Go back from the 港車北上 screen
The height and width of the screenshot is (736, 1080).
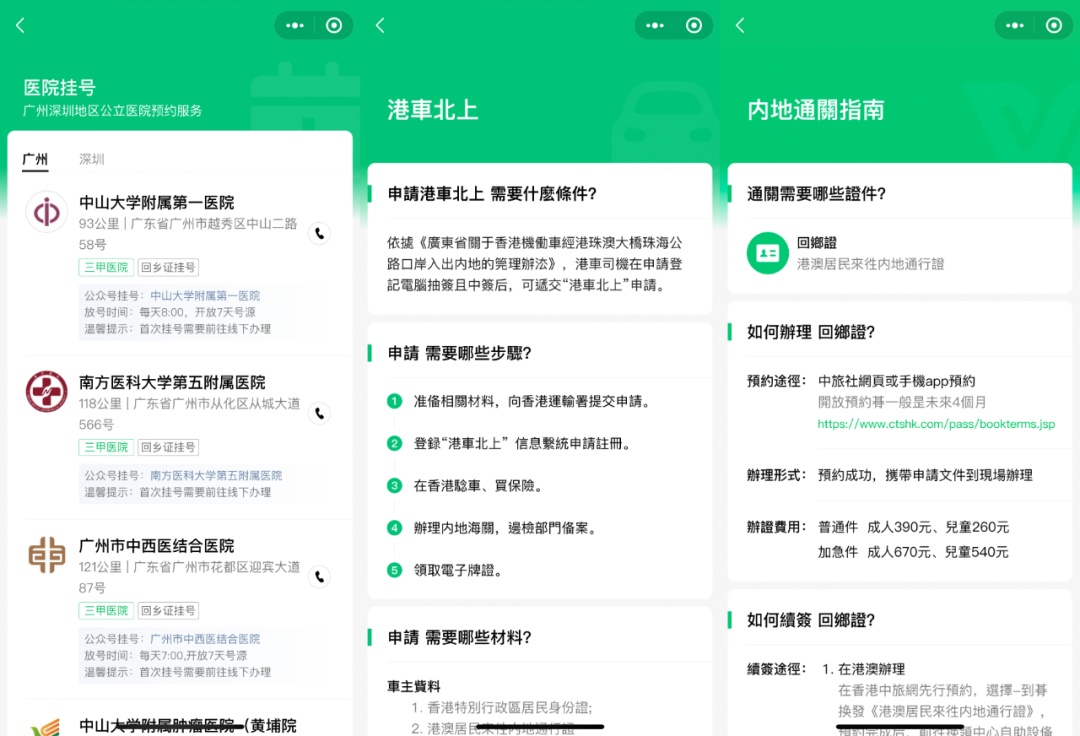pyautogui.click(x=380, y=25)
